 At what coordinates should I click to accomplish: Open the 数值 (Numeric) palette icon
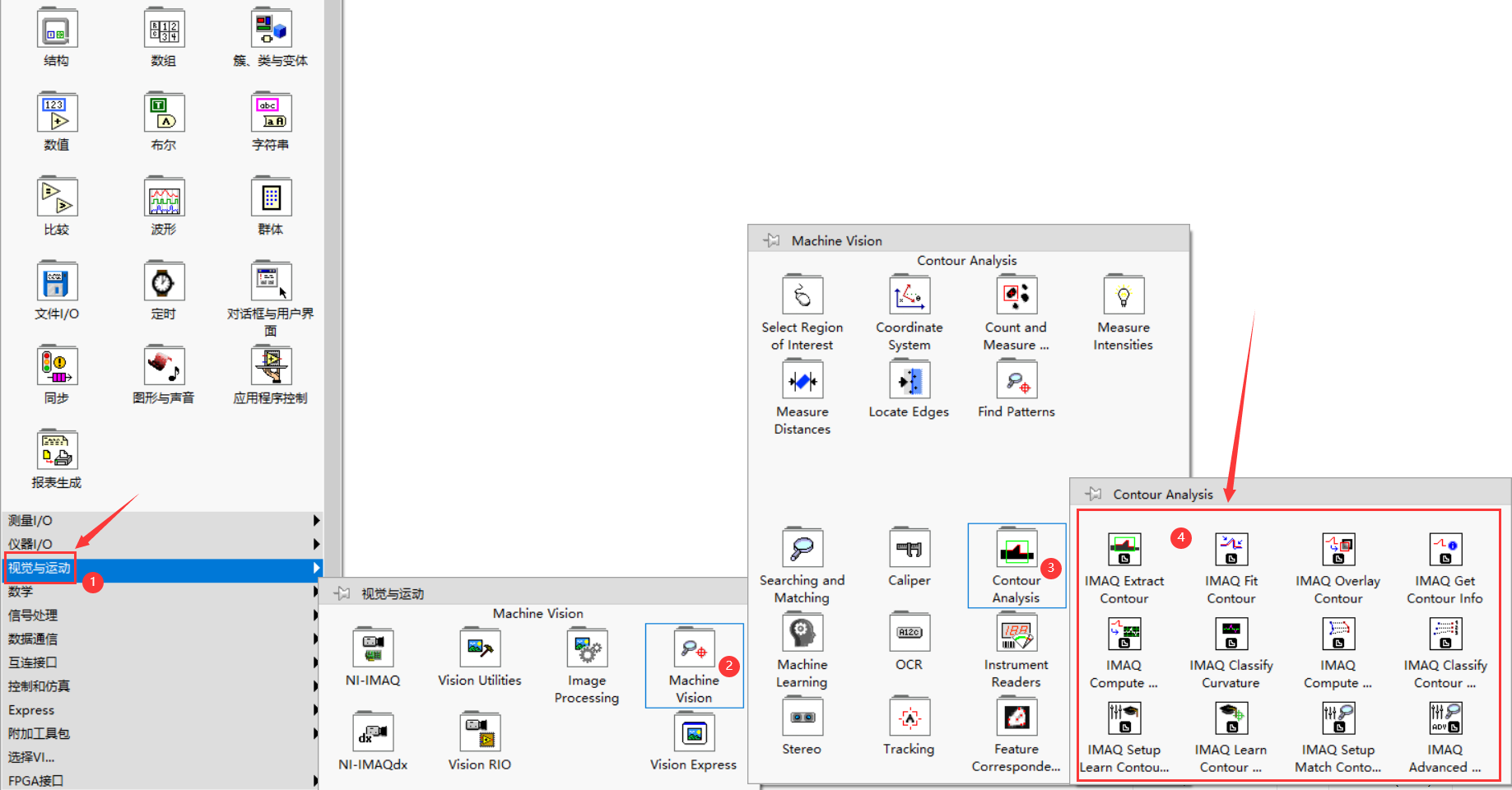pos(57,114)
